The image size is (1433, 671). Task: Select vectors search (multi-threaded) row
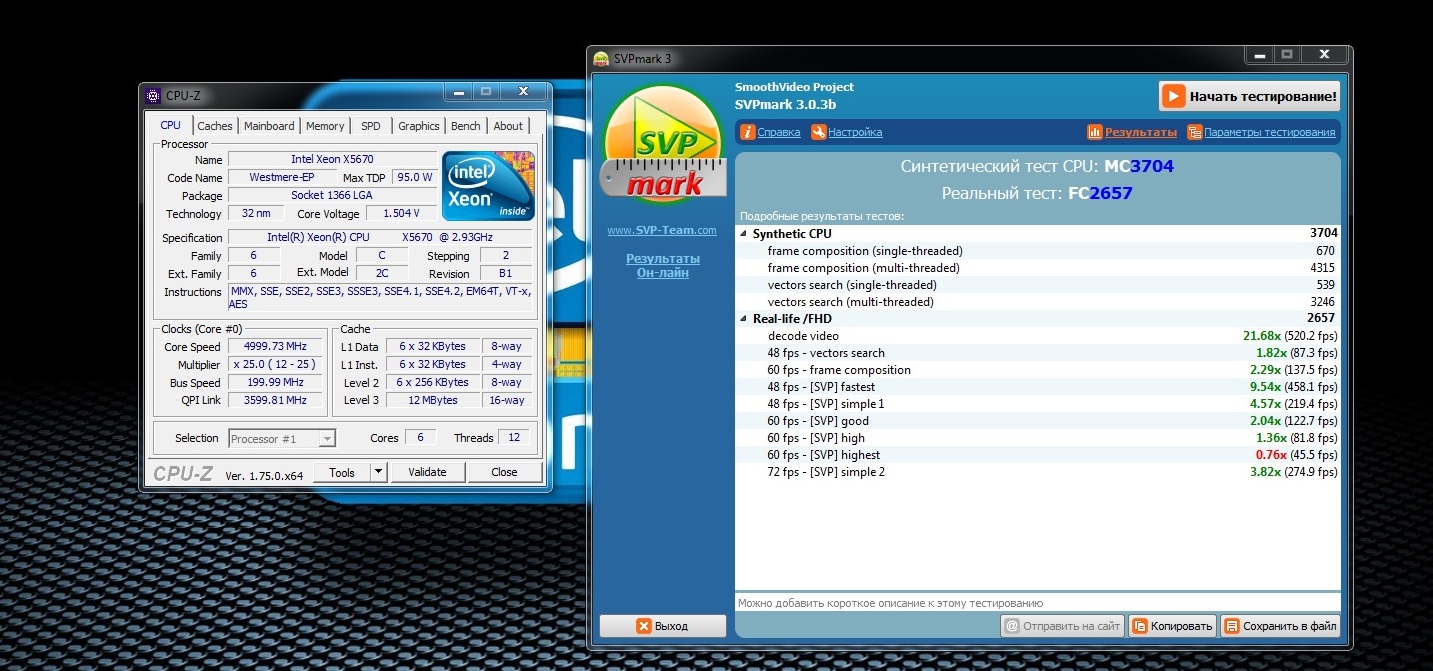(x=1038, y=302)
